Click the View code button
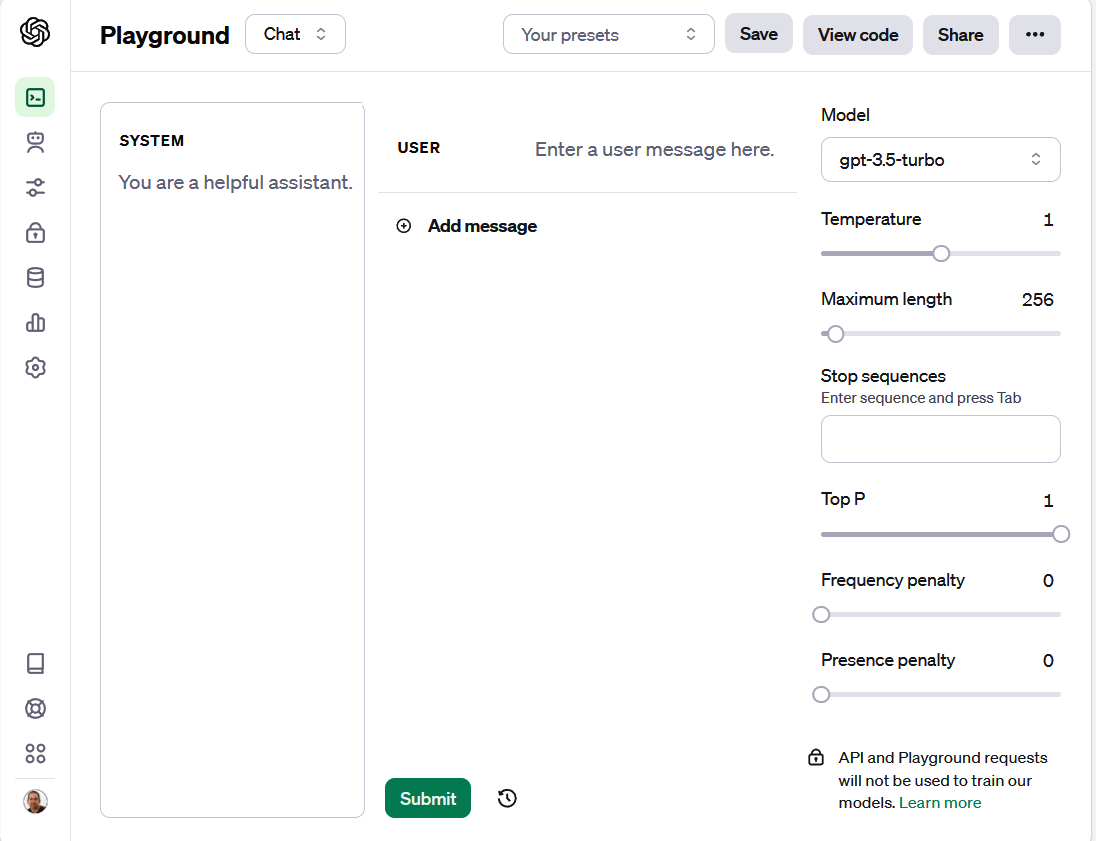The image size is (1096, 841). (x=858, y=35)
